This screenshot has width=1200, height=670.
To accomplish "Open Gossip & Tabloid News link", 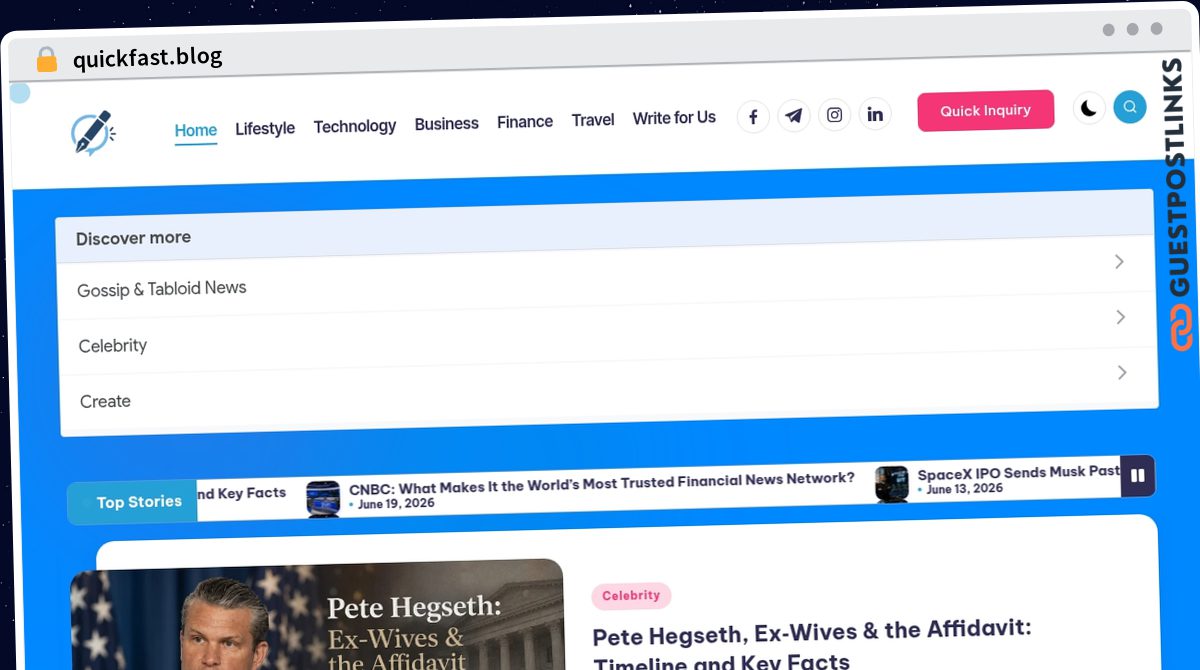I will coord(162,289).
